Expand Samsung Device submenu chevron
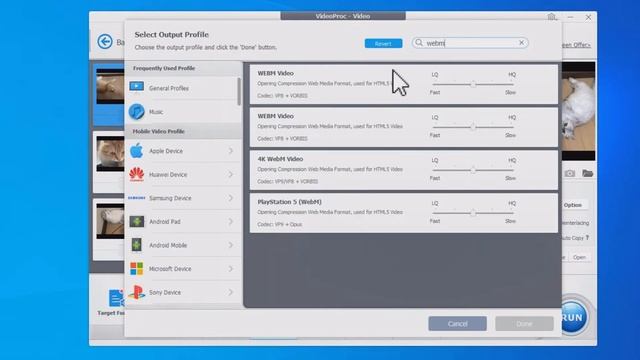Image resolution: width=640 pixels, height=360 pixels. pos(231,198)
